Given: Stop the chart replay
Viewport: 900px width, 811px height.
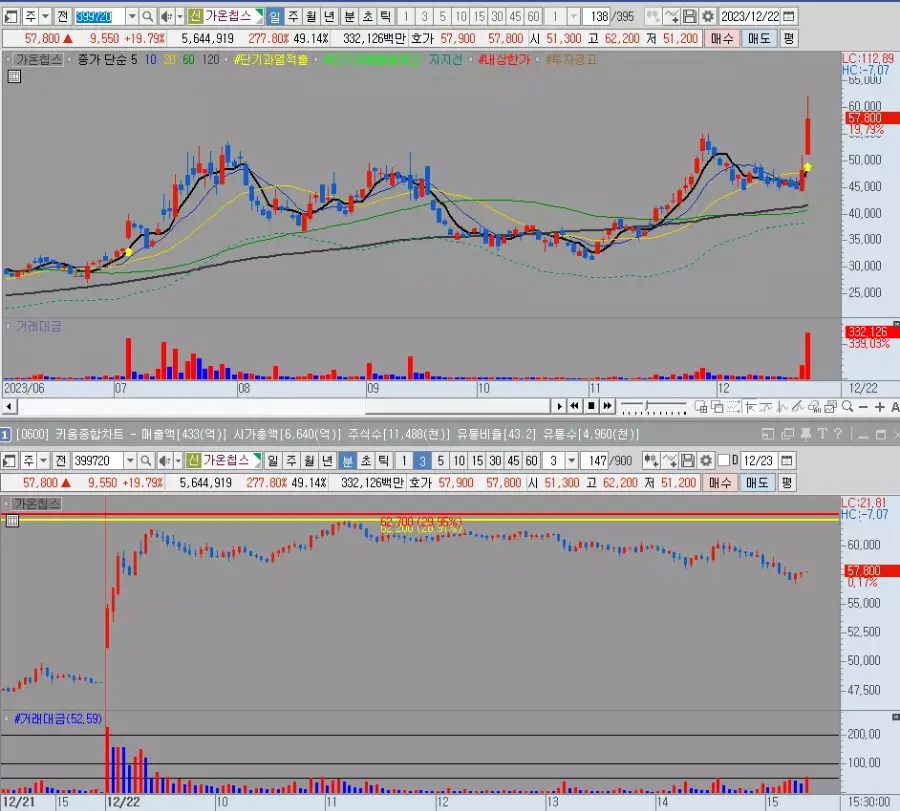Looking at the screenshot, I should 591,406.
